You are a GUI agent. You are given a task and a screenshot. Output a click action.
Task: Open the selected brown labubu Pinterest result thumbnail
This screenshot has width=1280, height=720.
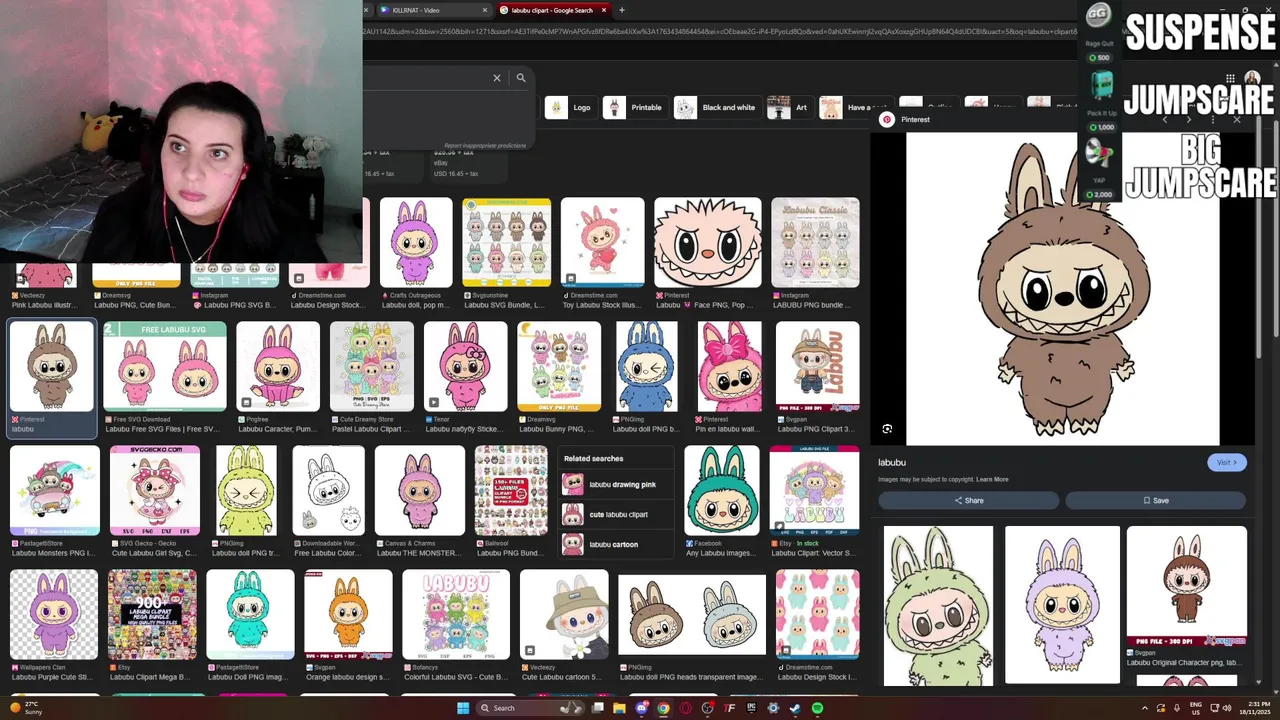click(51, 367)
